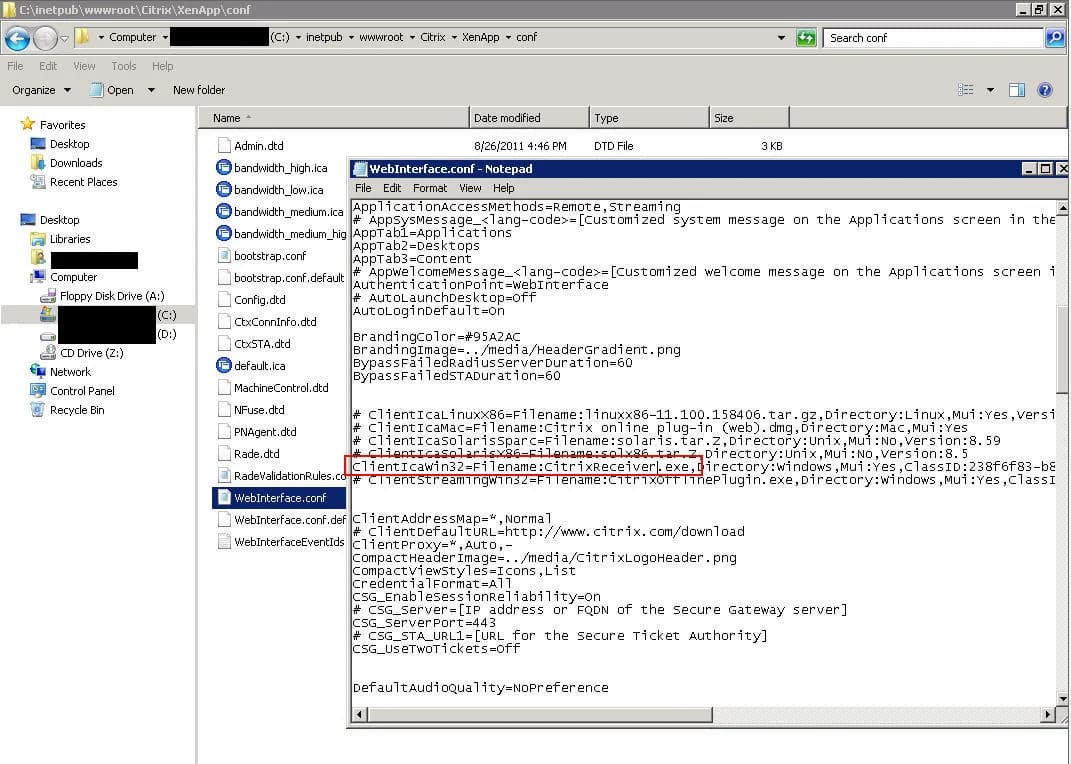Screen dimensions: 1071x764
Task: Open Notepad View menu
Action: 470,188
